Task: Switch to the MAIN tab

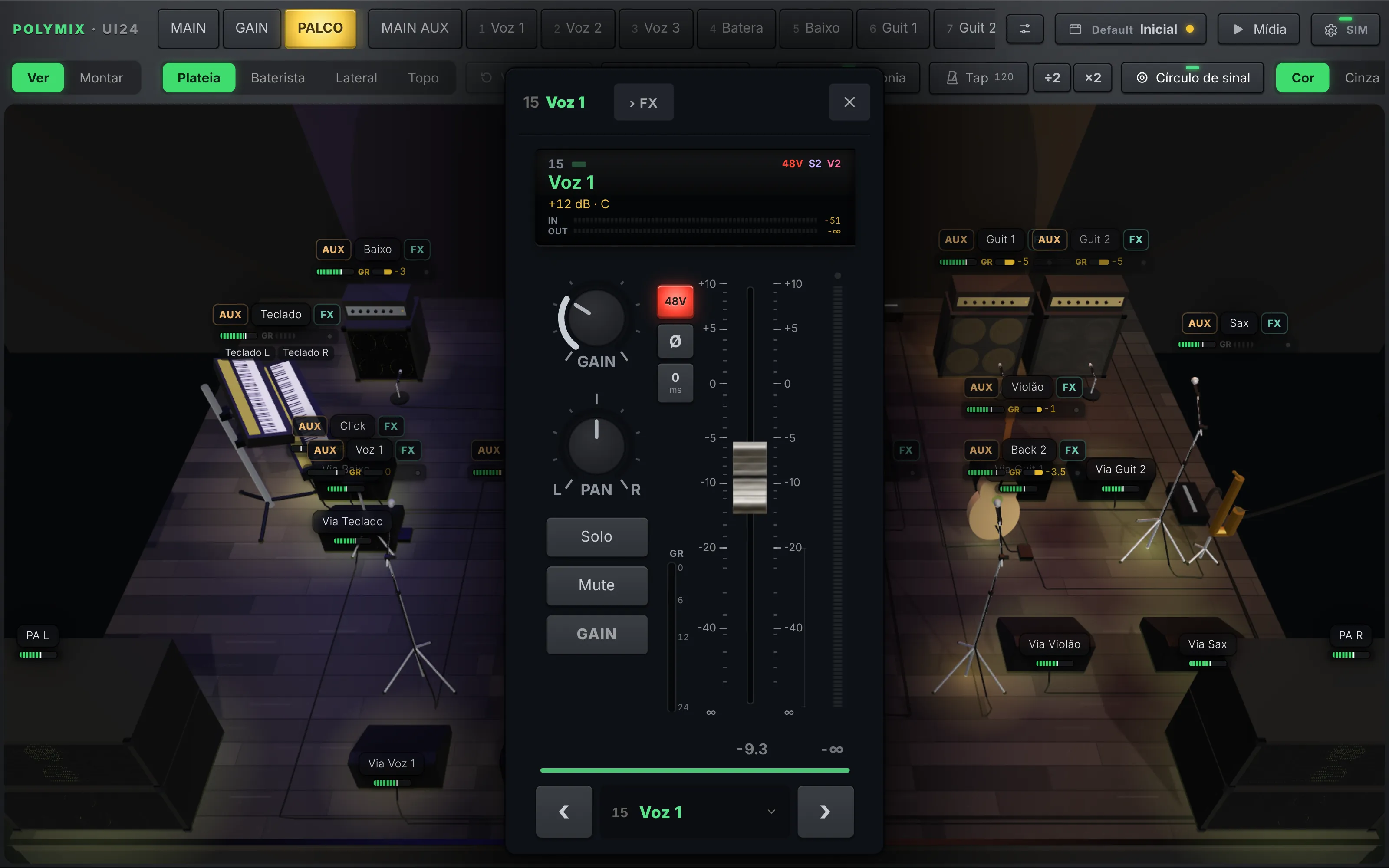Action: [188, 28]
